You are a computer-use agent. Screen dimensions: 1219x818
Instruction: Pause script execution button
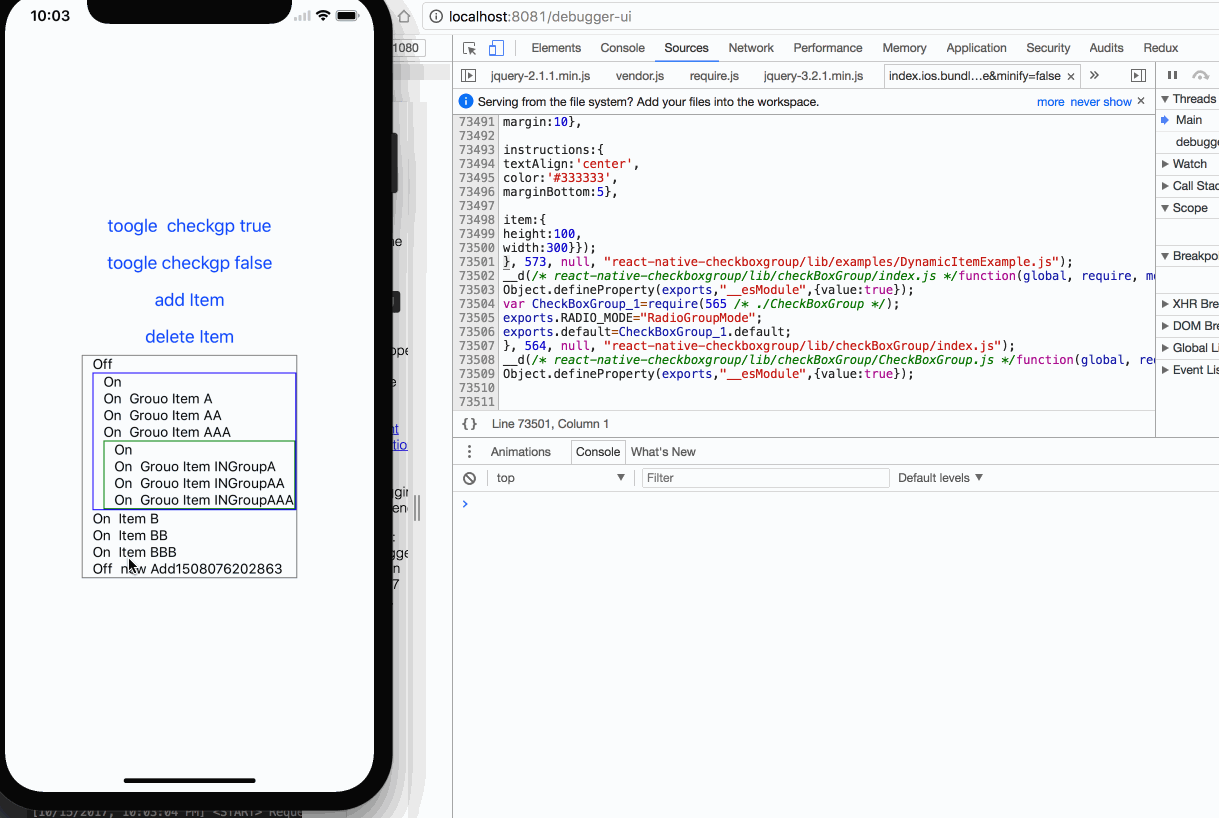(x=1172, y=76)
